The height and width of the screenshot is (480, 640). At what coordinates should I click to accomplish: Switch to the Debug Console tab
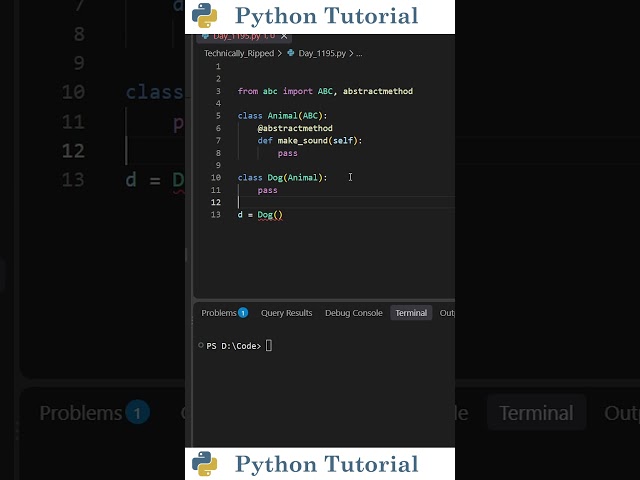pos(353,313)
